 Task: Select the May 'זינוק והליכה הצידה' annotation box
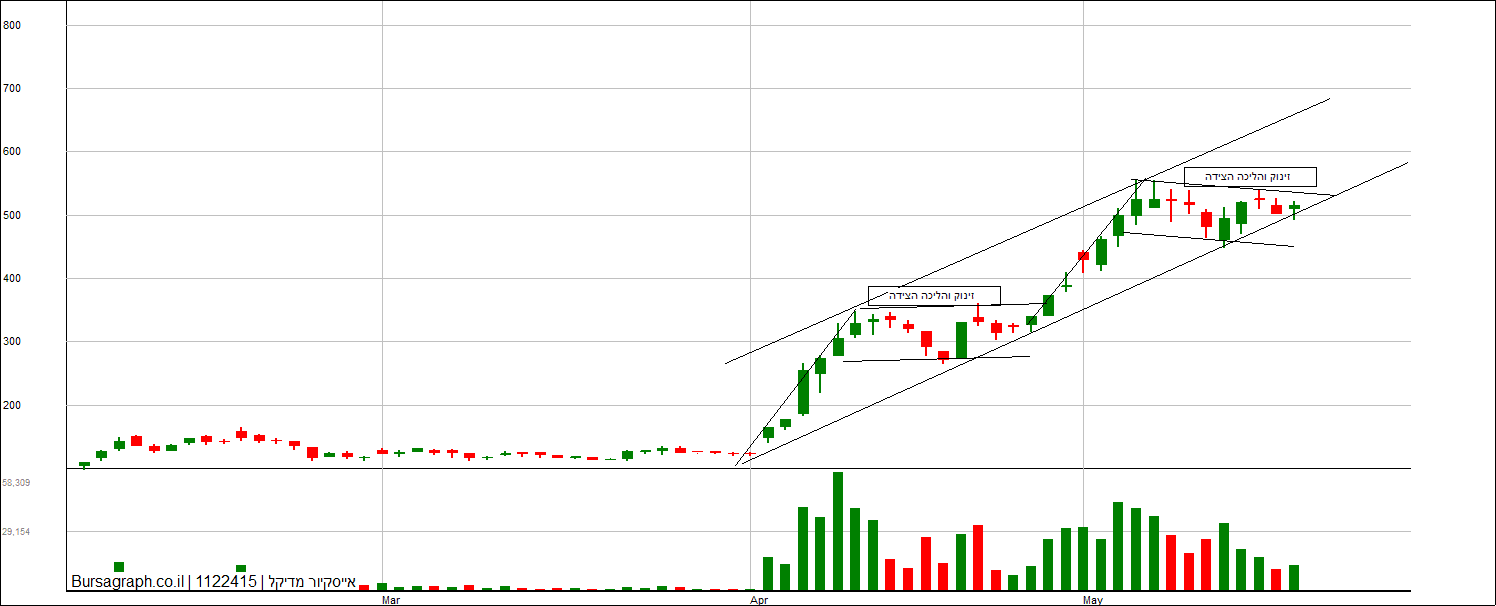(x=1250, y=177)
